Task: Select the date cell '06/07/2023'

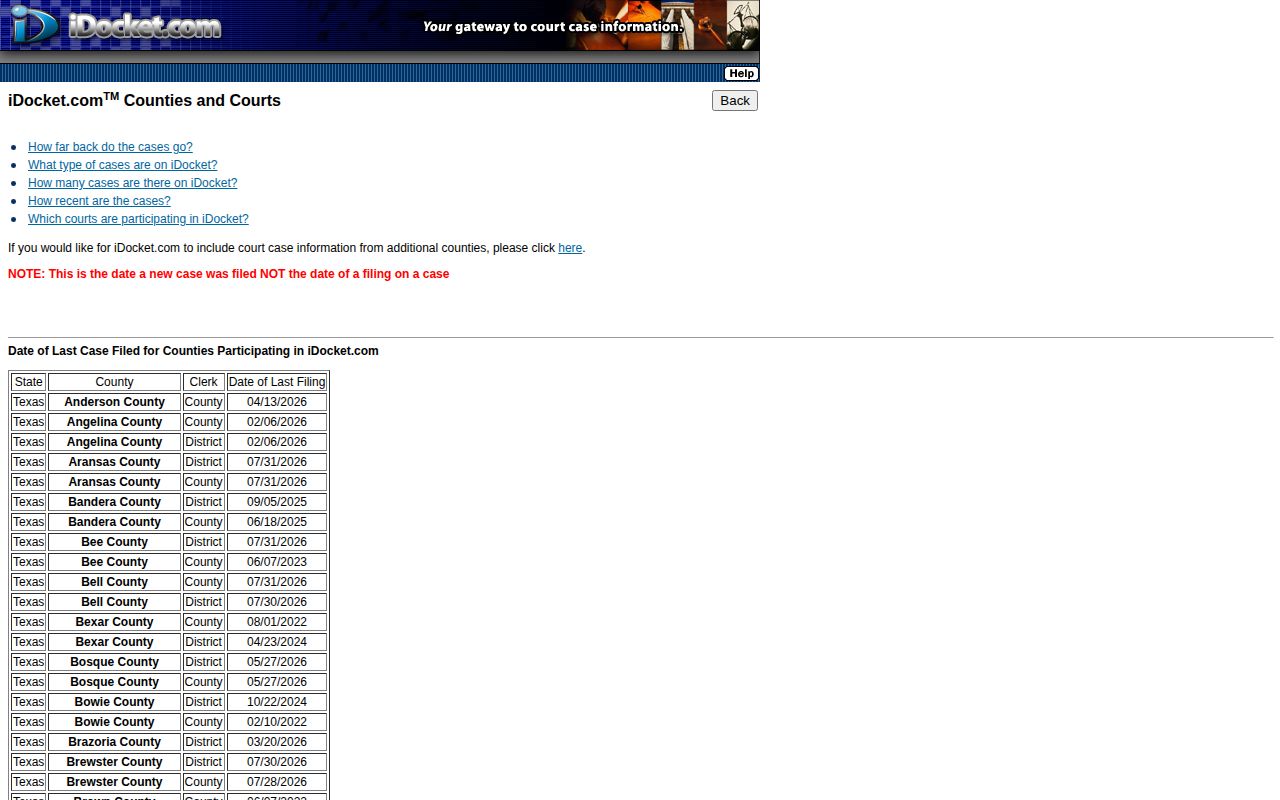Action: click(x=277, y=562)
